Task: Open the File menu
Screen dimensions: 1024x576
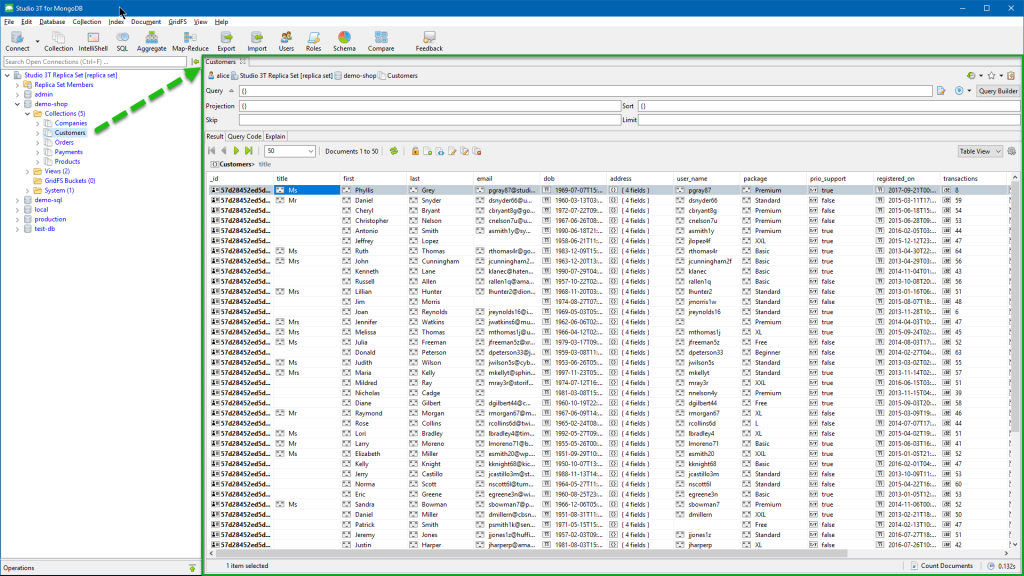Action: [x=9, y=22]
